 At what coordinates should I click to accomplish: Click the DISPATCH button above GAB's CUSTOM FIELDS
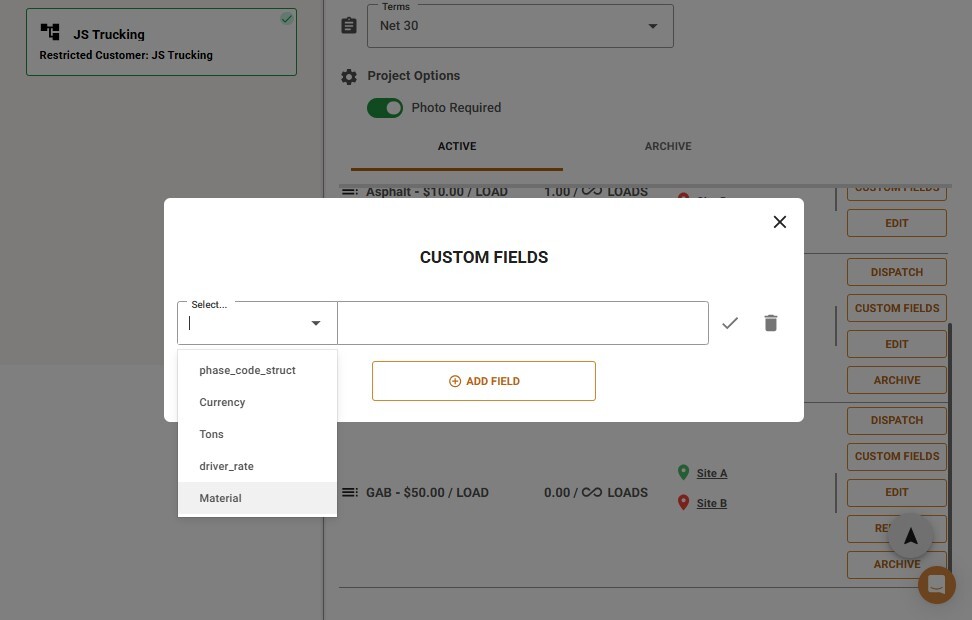coord(896,420)
